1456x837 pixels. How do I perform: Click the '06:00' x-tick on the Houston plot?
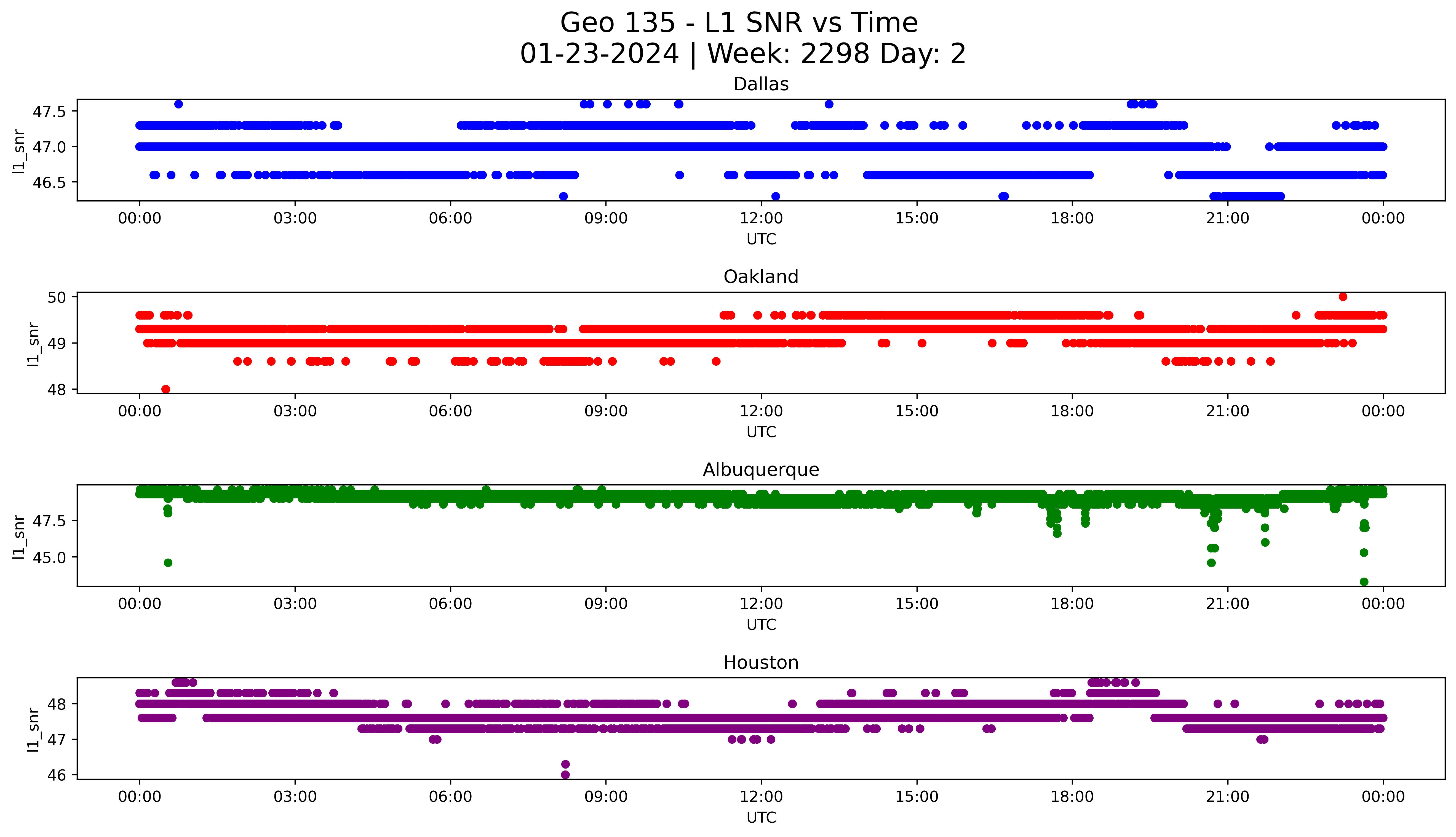(x=450, y=797)
